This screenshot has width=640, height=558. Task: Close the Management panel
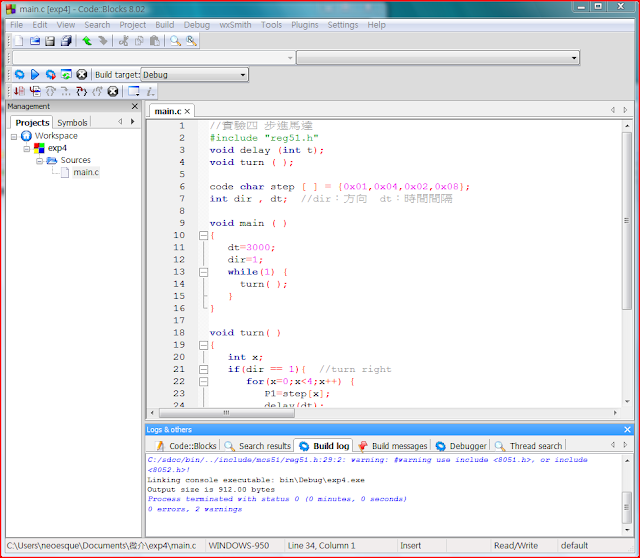tap(135, 106)
